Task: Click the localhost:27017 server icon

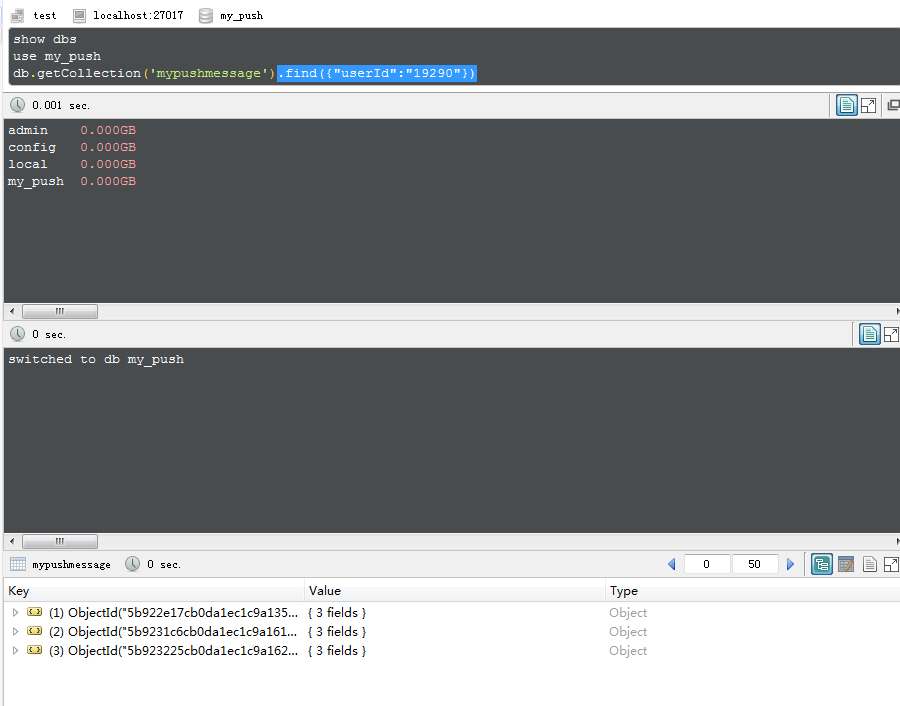Action: click(79, 15)
